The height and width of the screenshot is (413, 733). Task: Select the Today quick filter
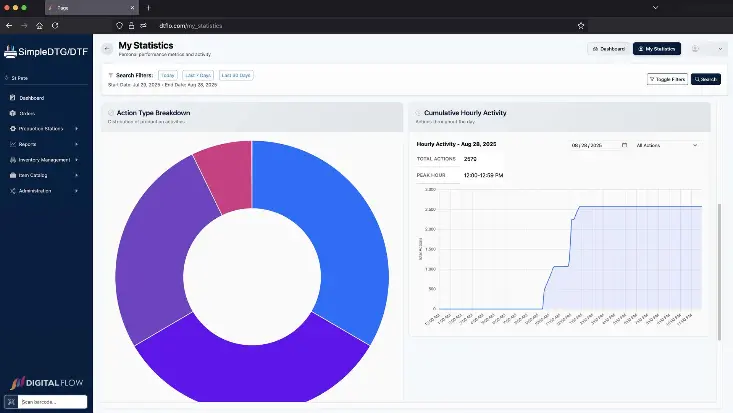coord(167,75)
